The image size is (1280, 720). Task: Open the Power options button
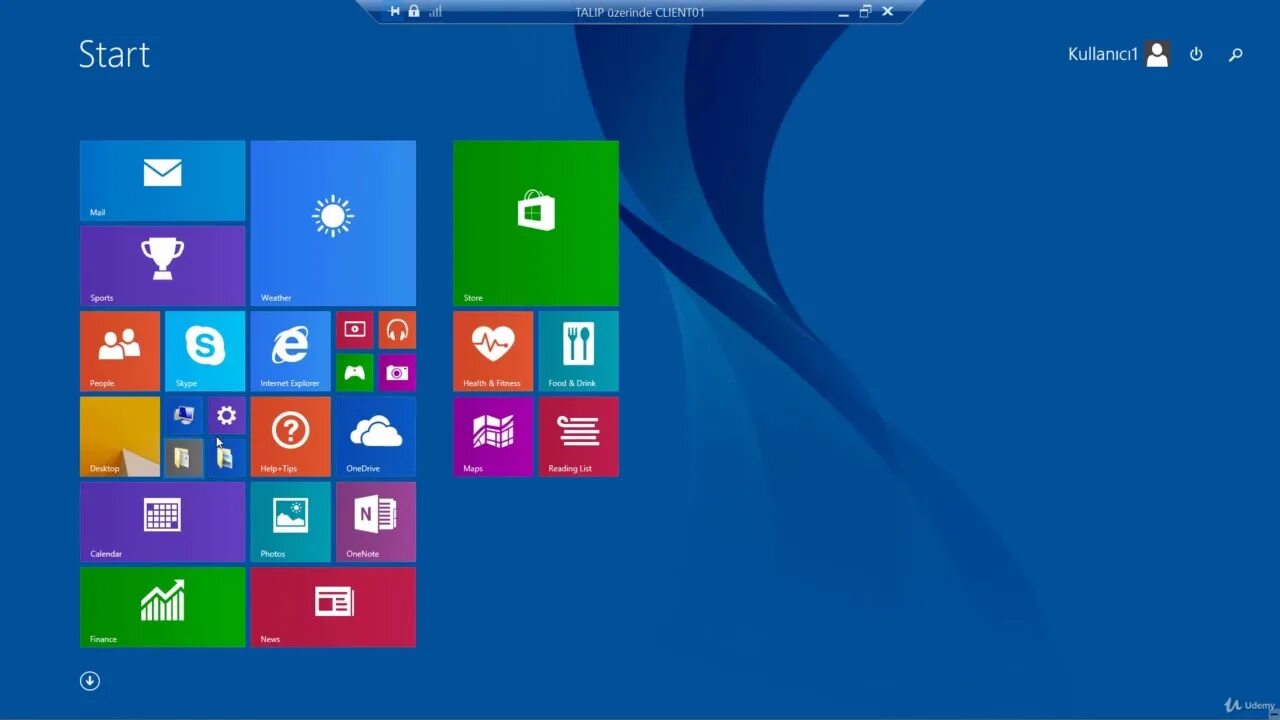[1196, 54]
